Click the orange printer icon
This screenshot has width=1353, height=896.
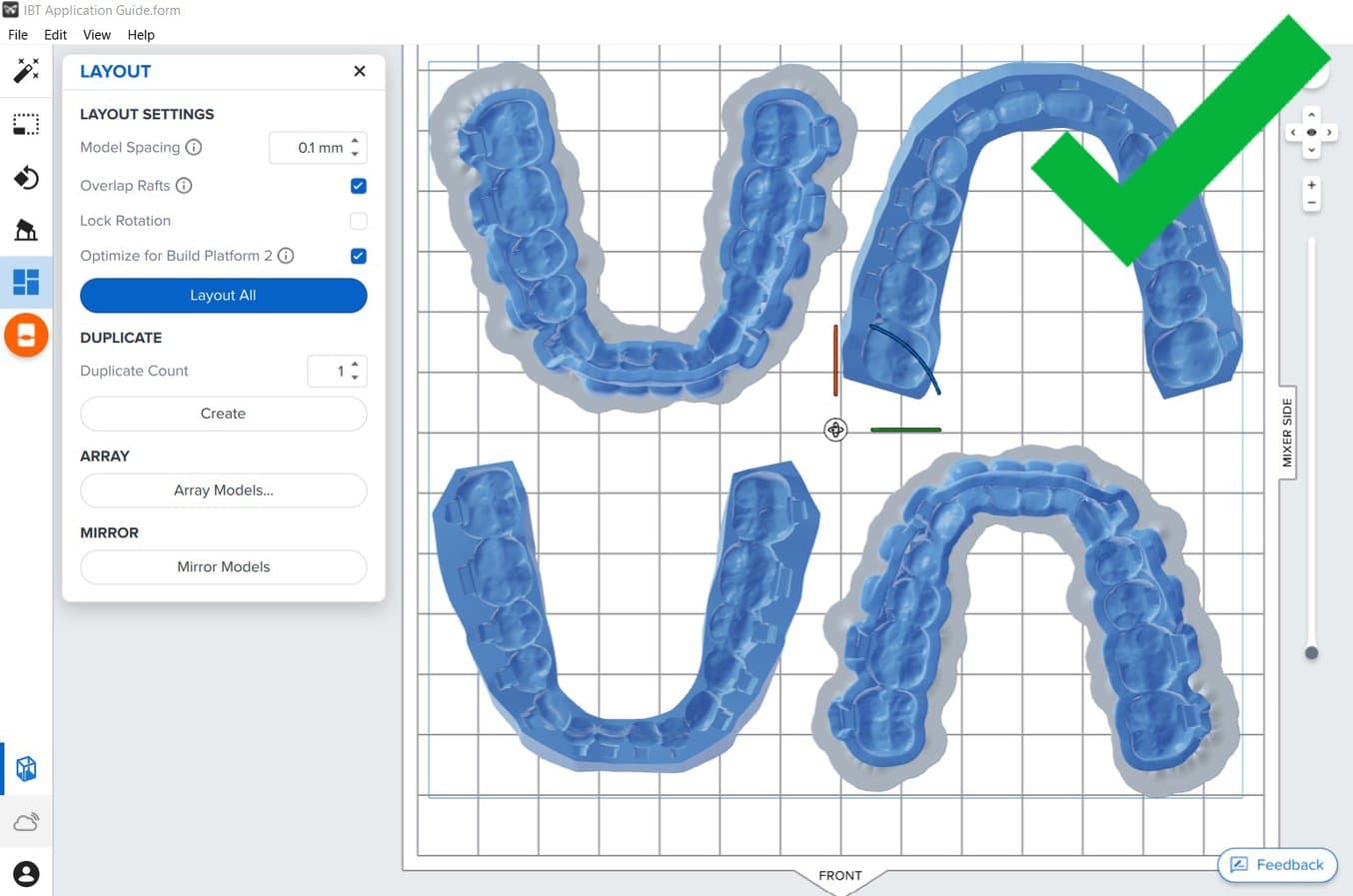26,335
